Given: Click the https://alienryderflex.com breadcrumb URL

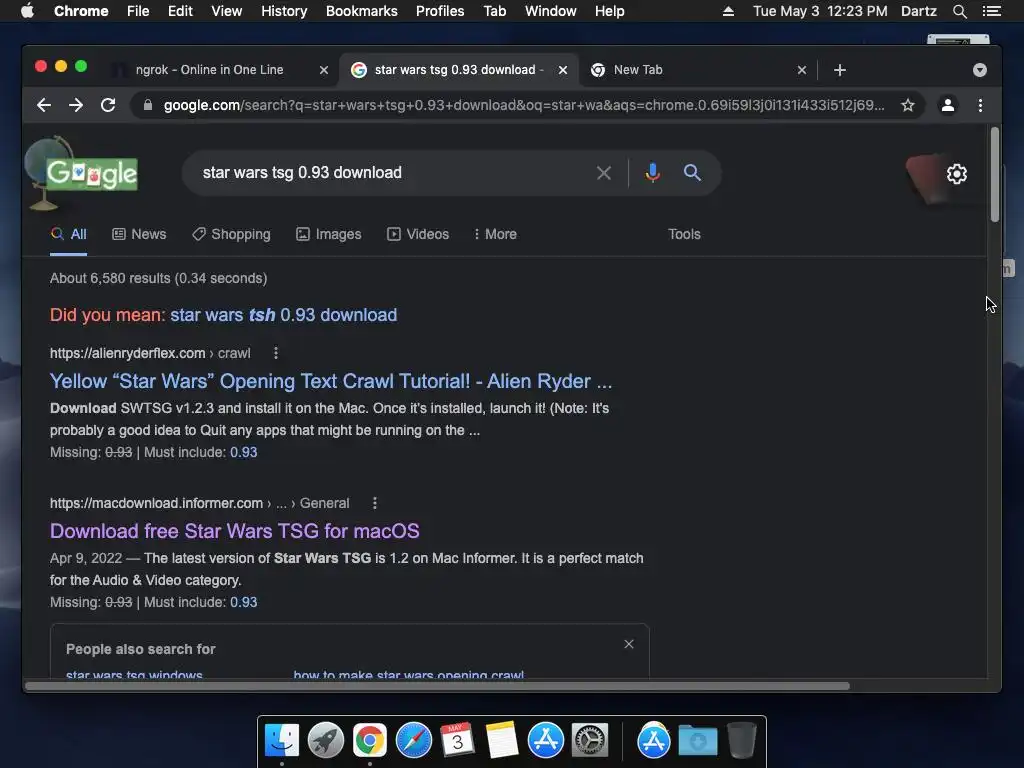Looking at the screenshot, I should point(127,353).
